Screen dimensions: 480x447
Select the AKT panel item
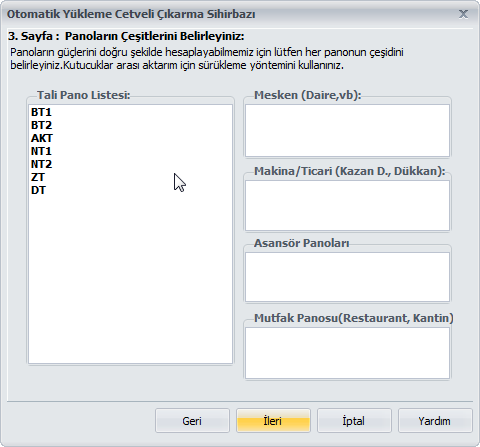click(x=42, y=138)
